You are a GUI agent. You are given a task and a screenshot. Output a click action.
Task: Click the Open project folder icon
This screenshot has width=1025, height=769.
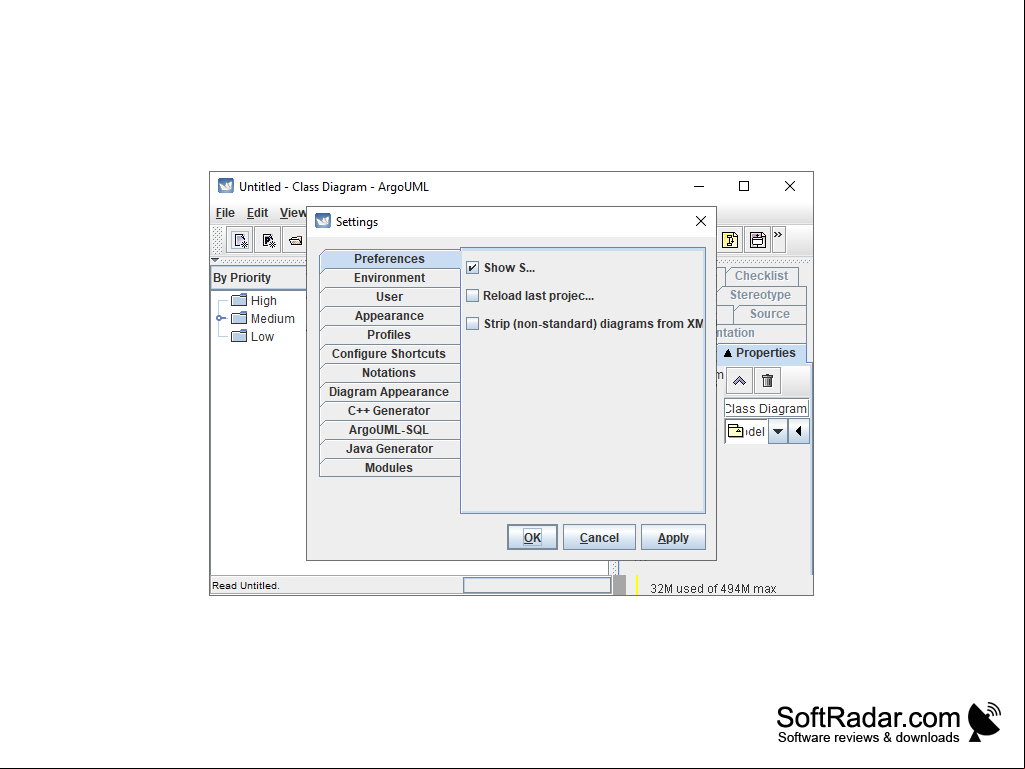tap(295, 240)
